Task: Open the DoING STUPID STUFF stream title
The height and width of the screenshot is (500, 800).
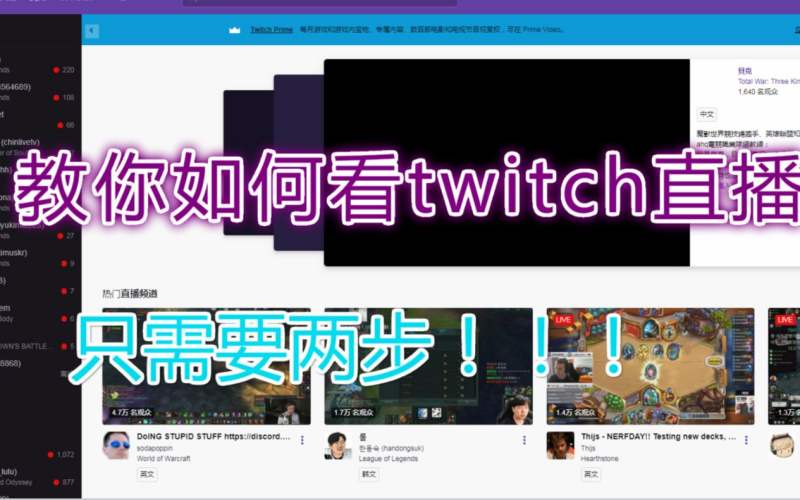Action: [213, 437]
